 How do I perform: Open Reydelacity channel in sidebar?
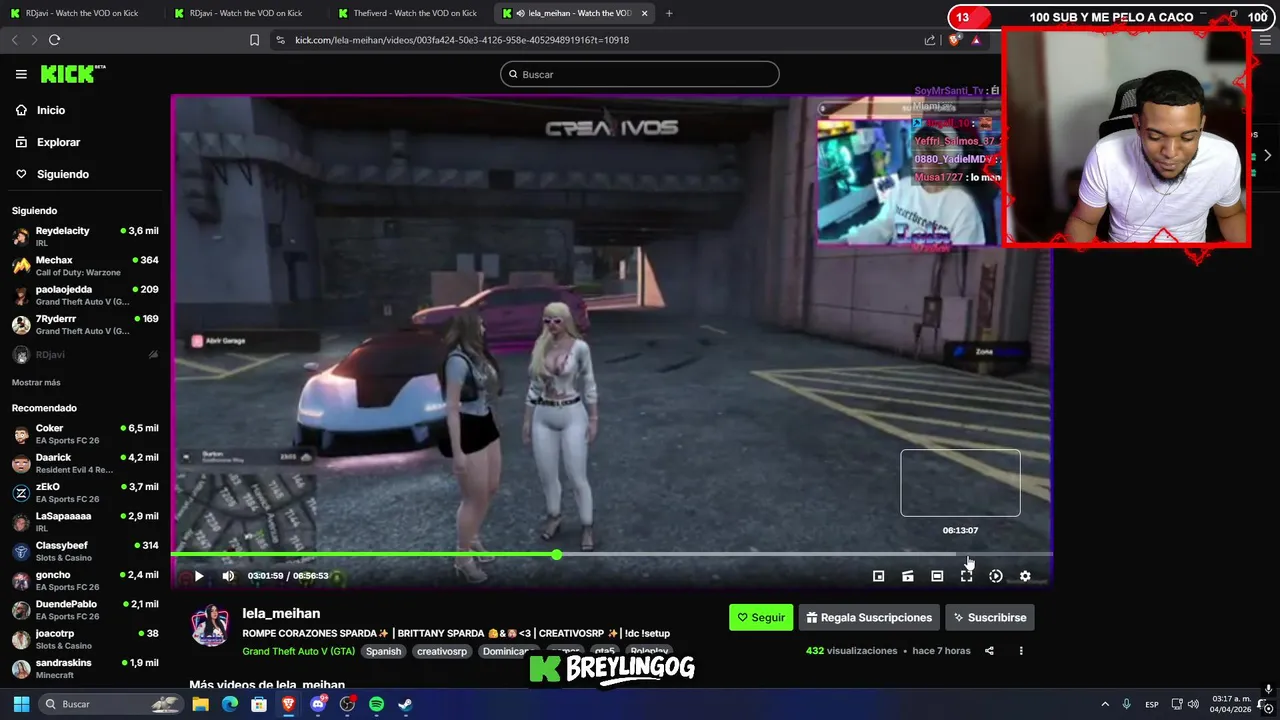85,236
